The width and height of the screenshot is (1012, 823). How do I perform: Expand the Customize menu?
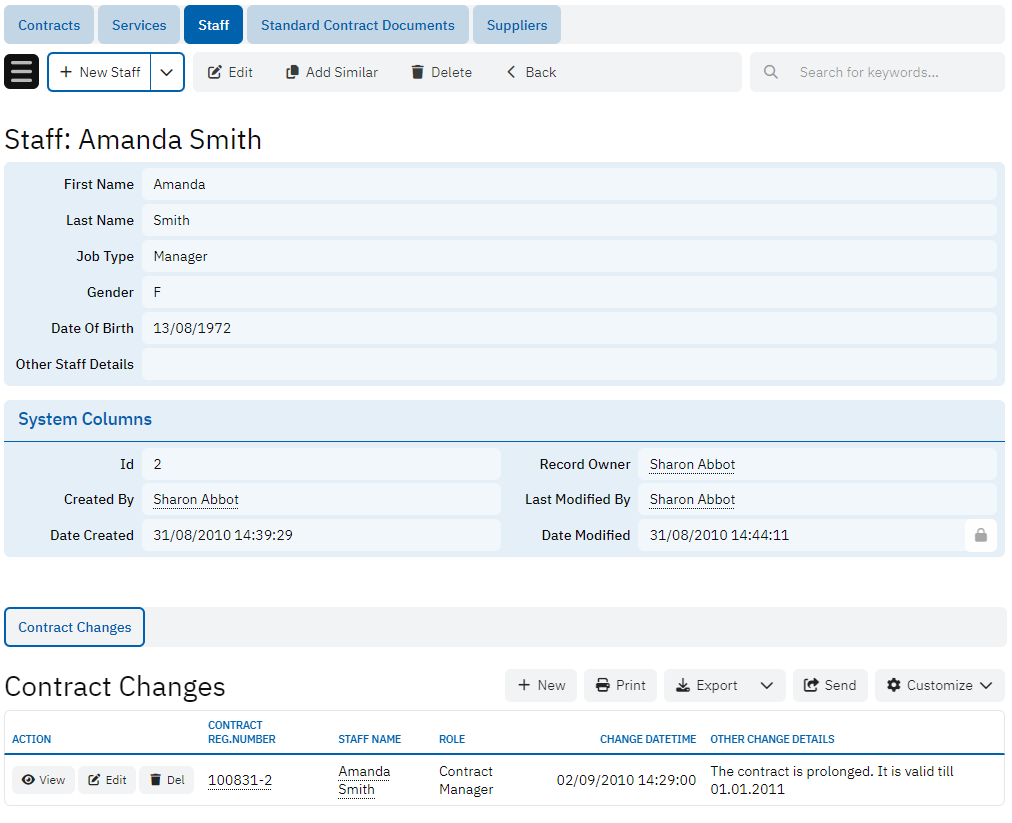(939, 685)
